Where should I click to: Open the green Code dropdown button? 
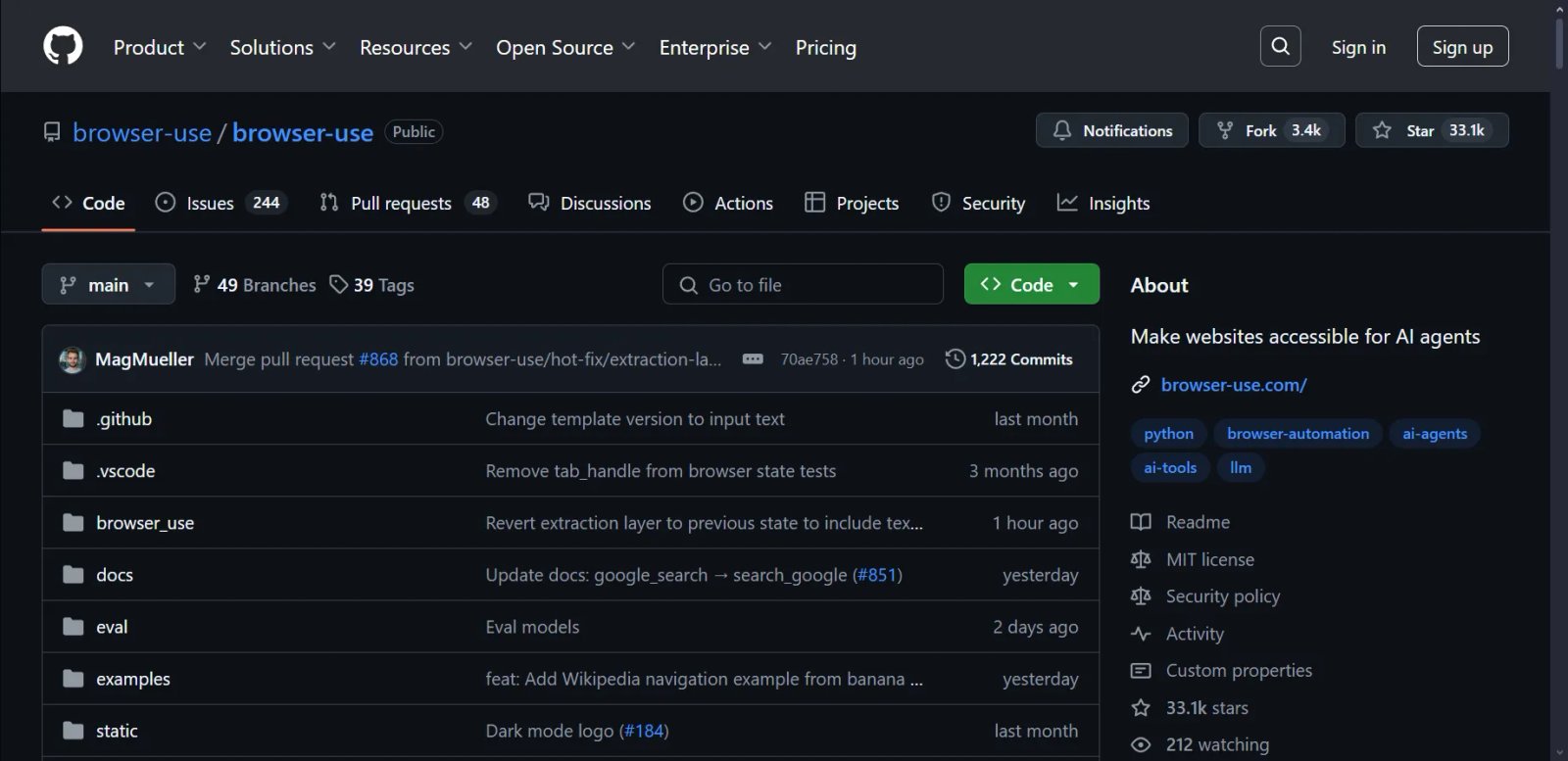(x=1032, y=284)
